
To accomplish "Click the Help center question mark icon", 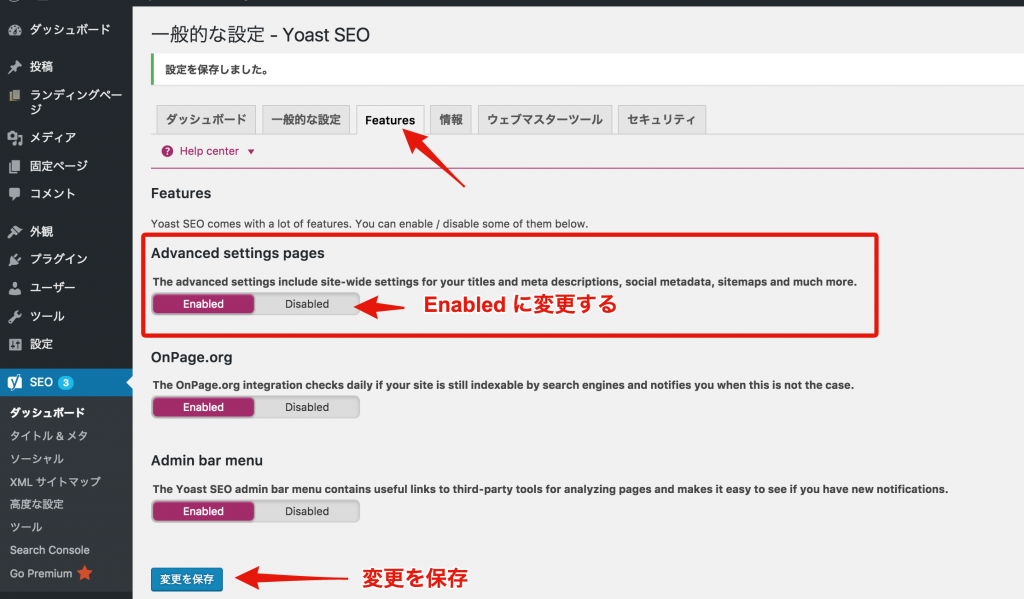I will click(x=167, y=151).
